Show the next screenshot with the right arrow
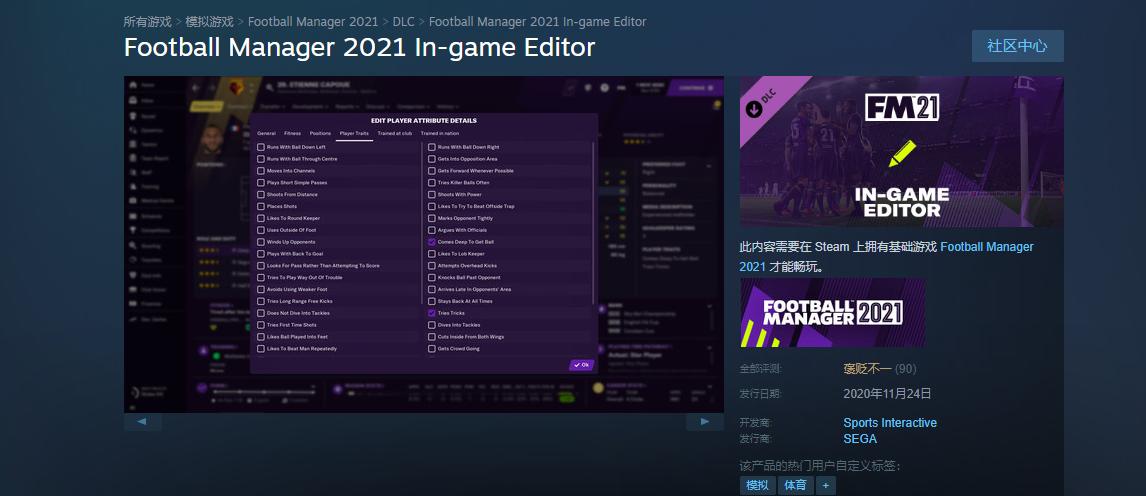1146x496 pixels. 705,421
